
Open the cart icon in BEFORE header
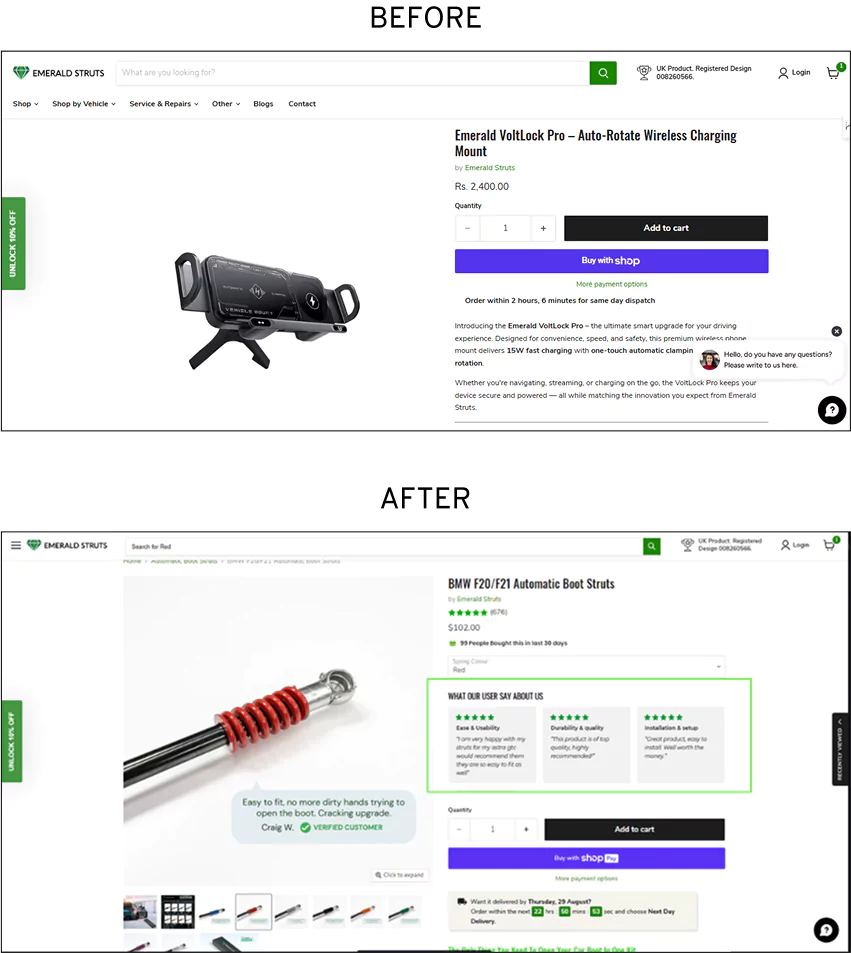[x=834, y=73]
